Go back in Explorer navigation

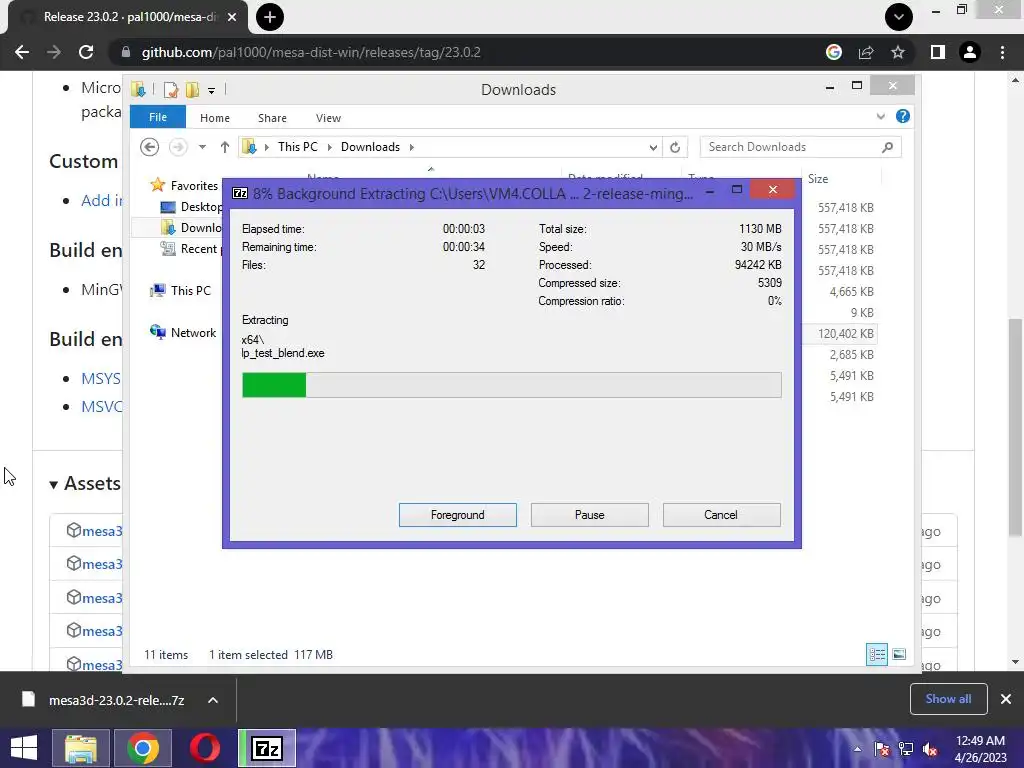150,147
